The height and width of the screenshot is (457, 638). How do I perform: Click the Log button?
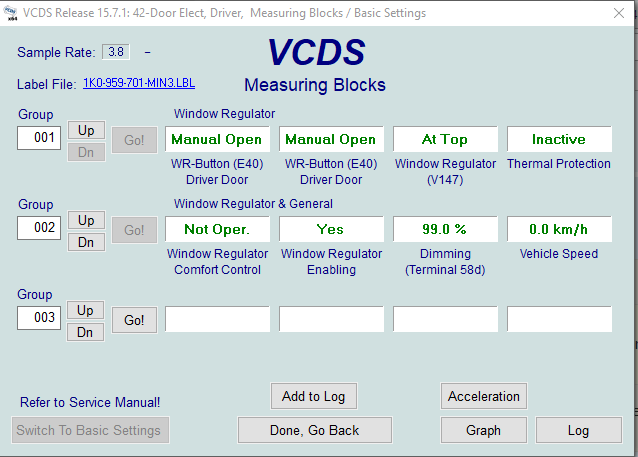click(x=579, y=430)
